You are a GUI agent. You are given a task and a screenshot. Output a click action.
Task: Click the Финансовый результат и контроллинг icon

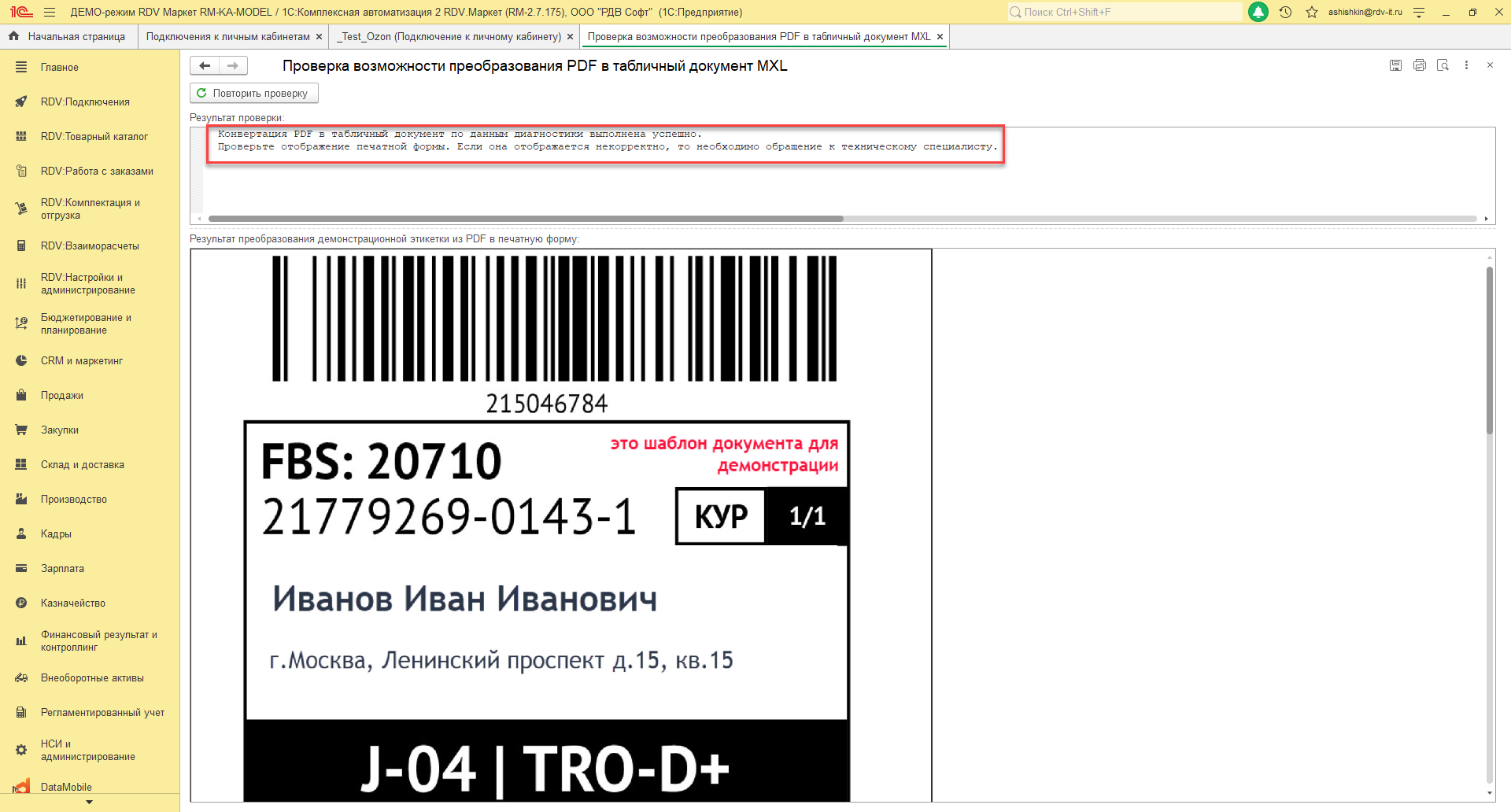pos(21,640)
